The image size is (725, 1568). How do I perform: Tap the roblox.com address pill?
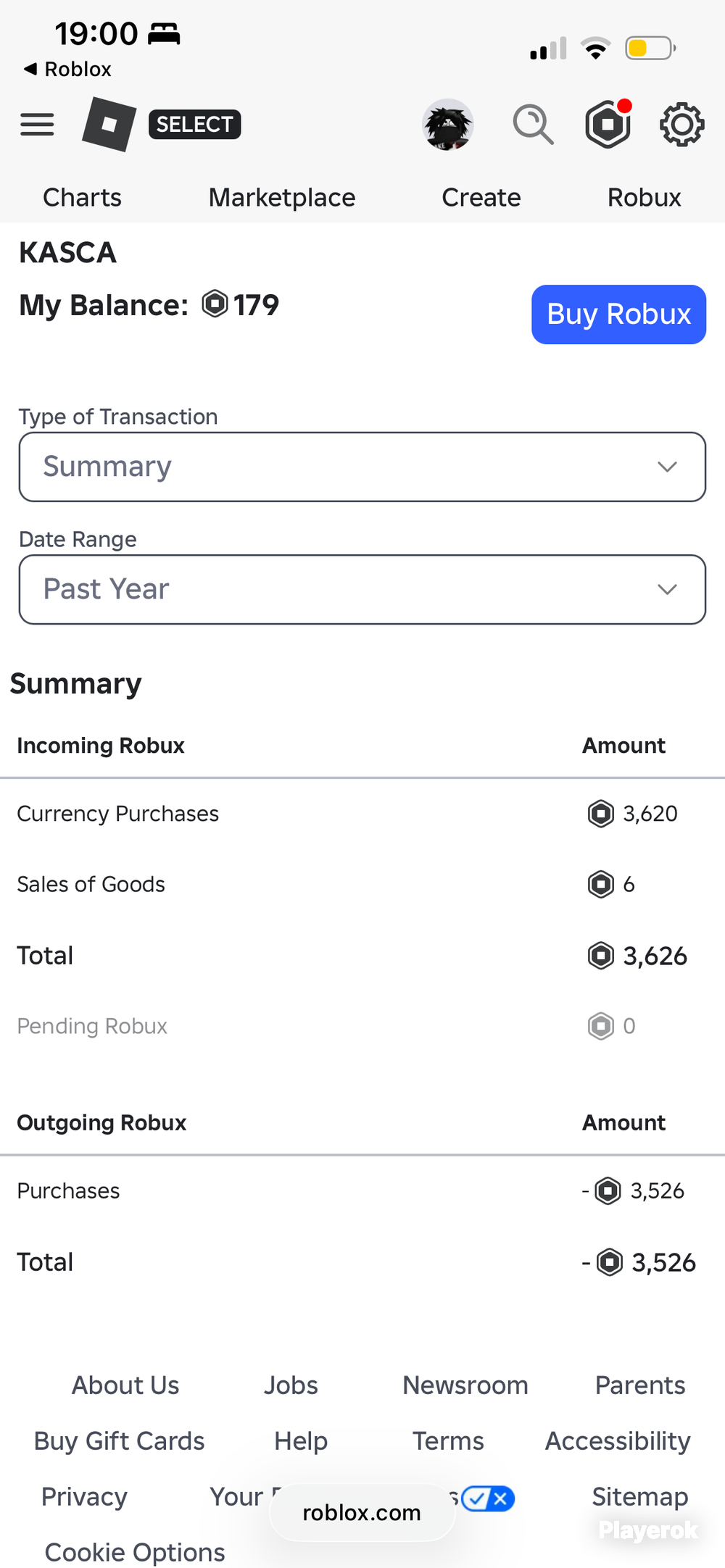click(x=362, y=1513)
